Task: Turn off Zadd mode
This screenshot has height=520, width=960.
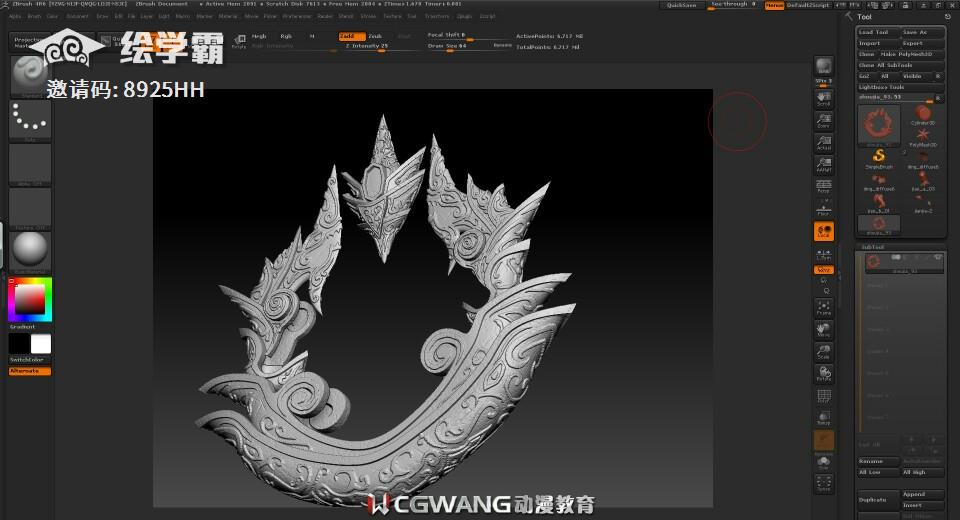Action: (x=352, y=36)
